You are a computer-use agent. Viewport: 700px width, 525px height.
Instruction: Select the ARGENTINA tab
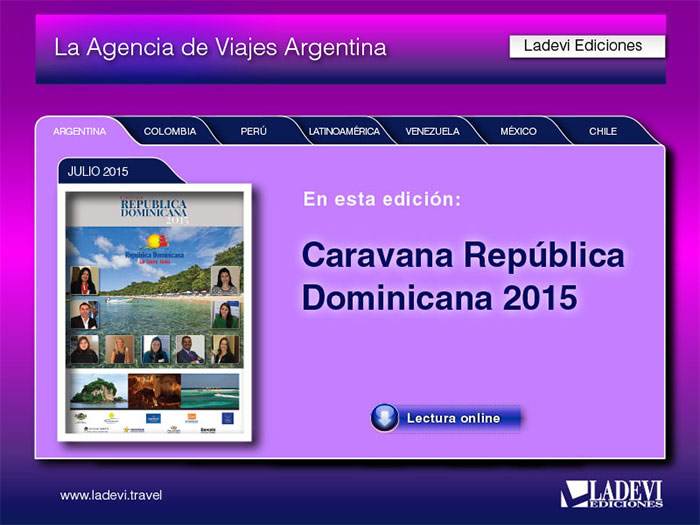tap(79, 131)
